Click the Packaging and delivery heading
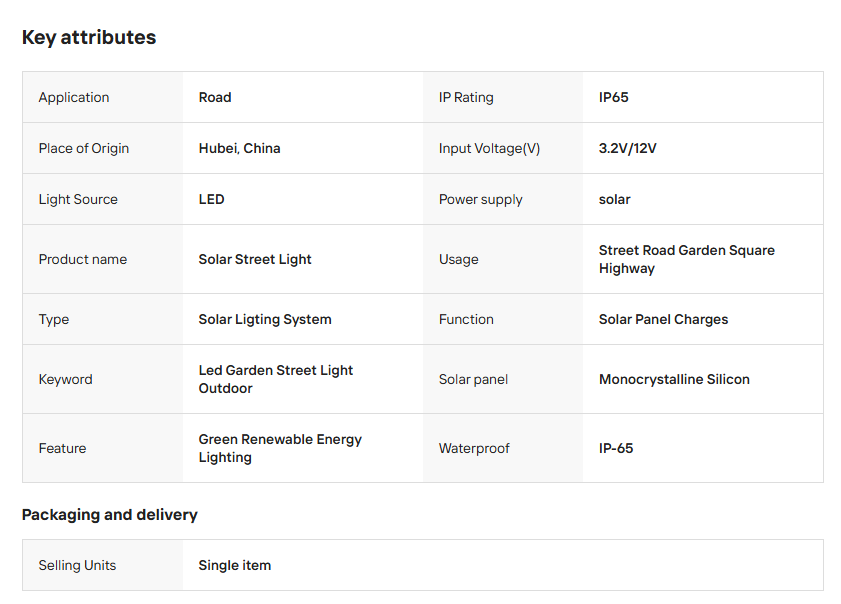Image resolution: width=841 pixels, height=604 pixels. pyautogui.click(x=110, y=515)
